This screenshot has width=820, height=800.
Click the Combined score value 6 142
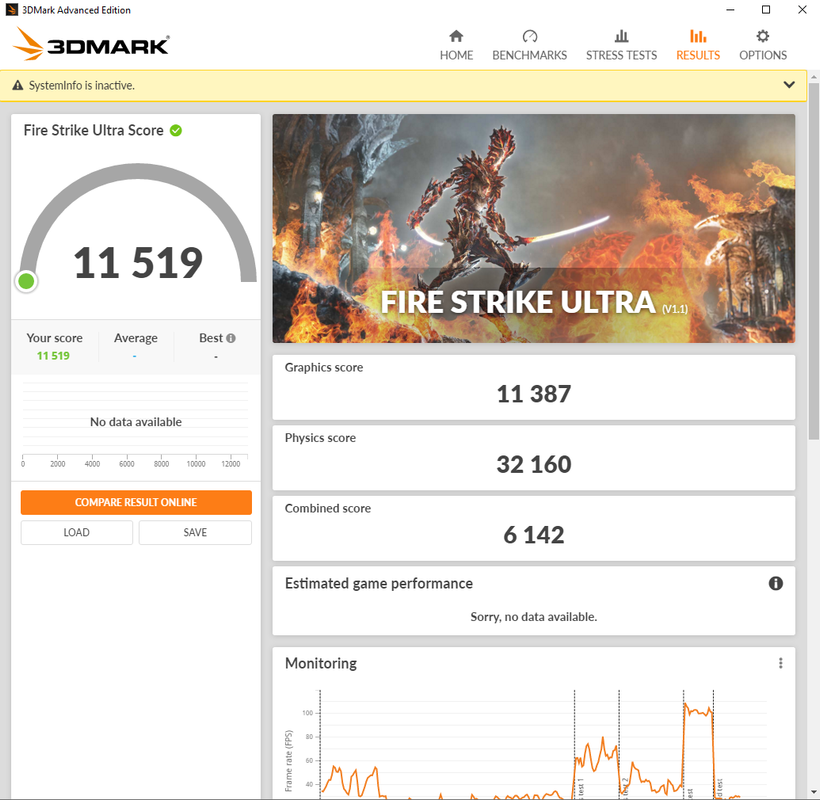point(533,535)
